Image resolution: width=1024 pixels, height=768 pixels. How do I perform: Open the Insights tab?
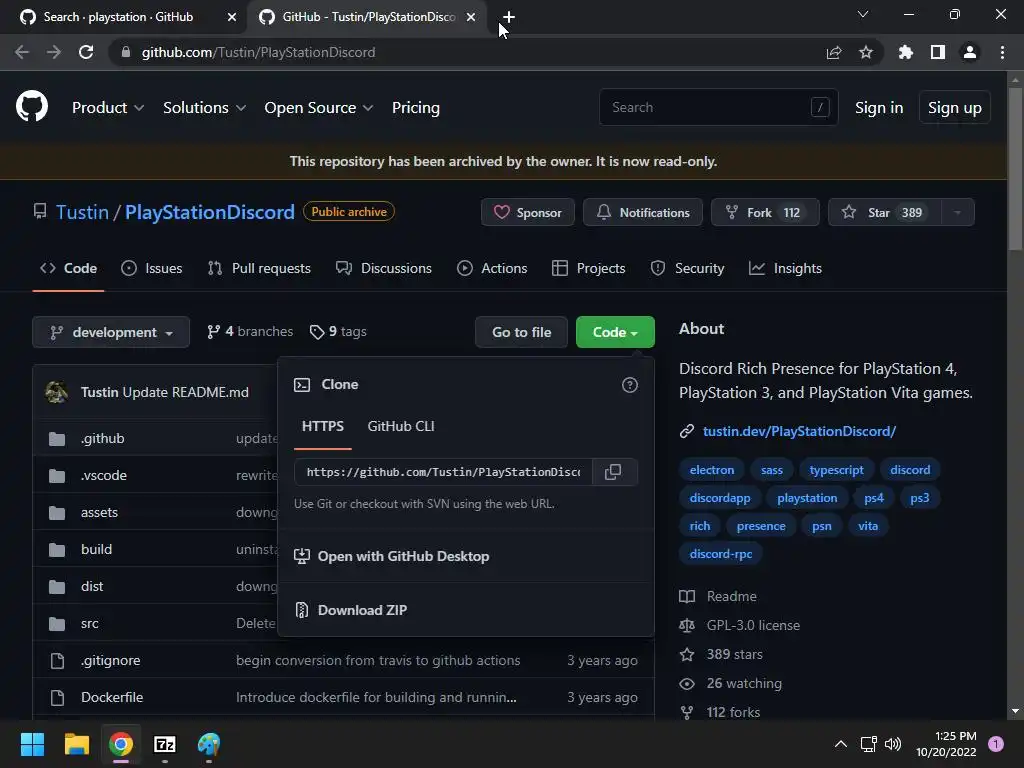(x=785, y=268)
